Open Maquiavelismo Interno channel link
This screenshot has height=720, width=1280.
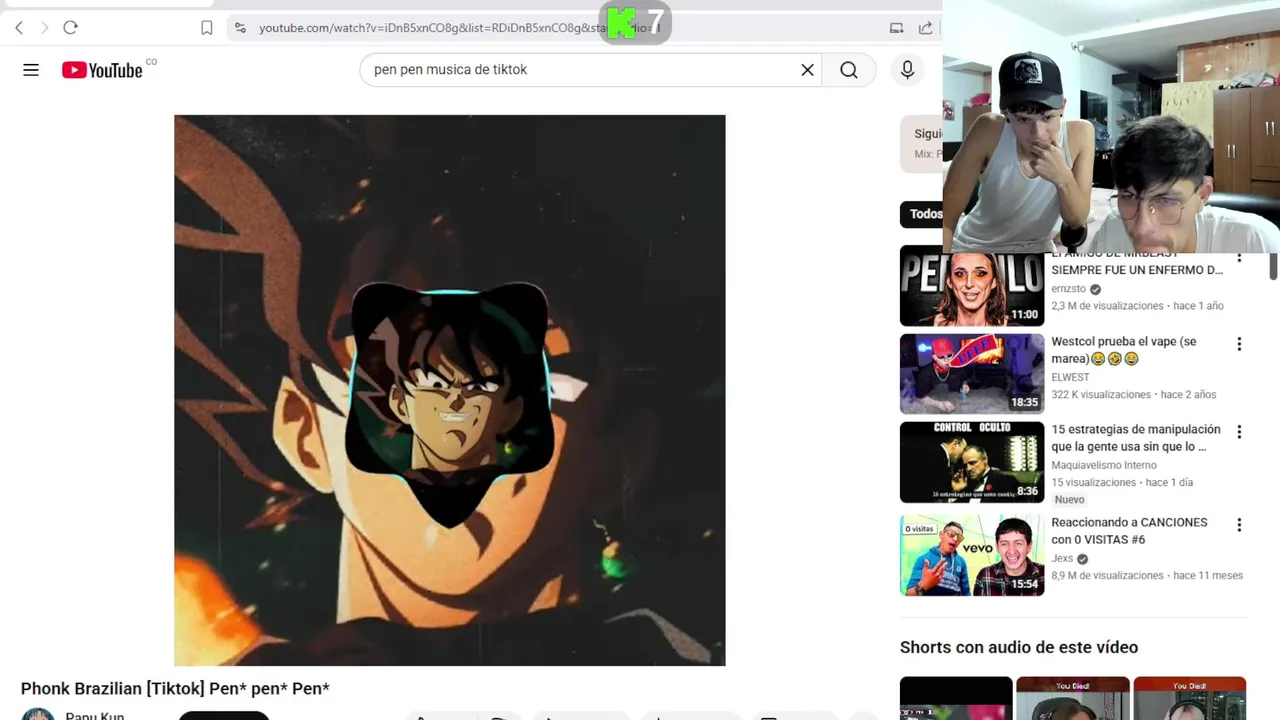coord(1104,465)
